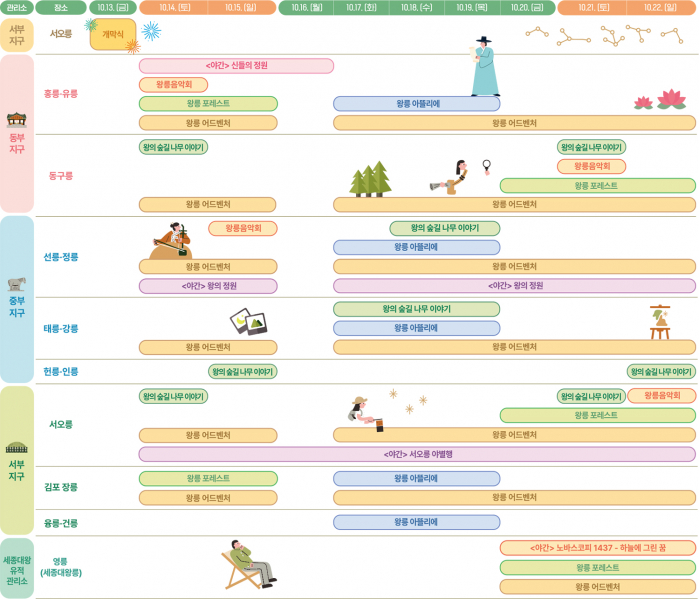Click the scholar in traditional hat figure

click(484, 67)
